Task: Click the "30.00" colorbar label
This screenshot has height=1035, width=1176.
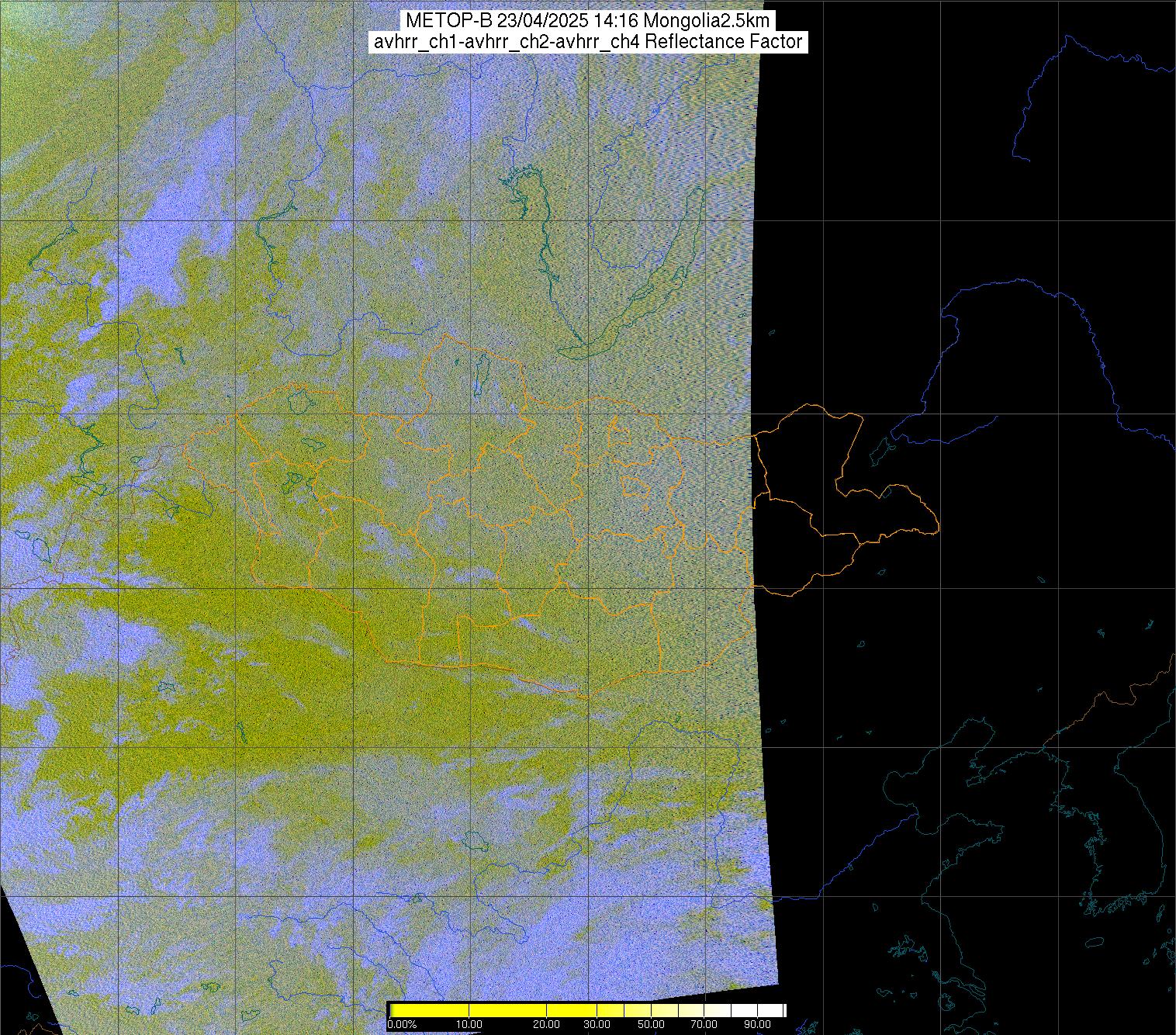Action: click(x=597, y=1024)
